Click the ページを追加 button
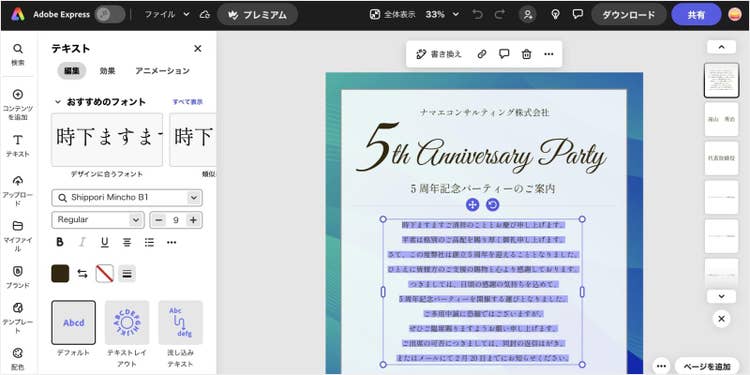 [x=706, y=366]
